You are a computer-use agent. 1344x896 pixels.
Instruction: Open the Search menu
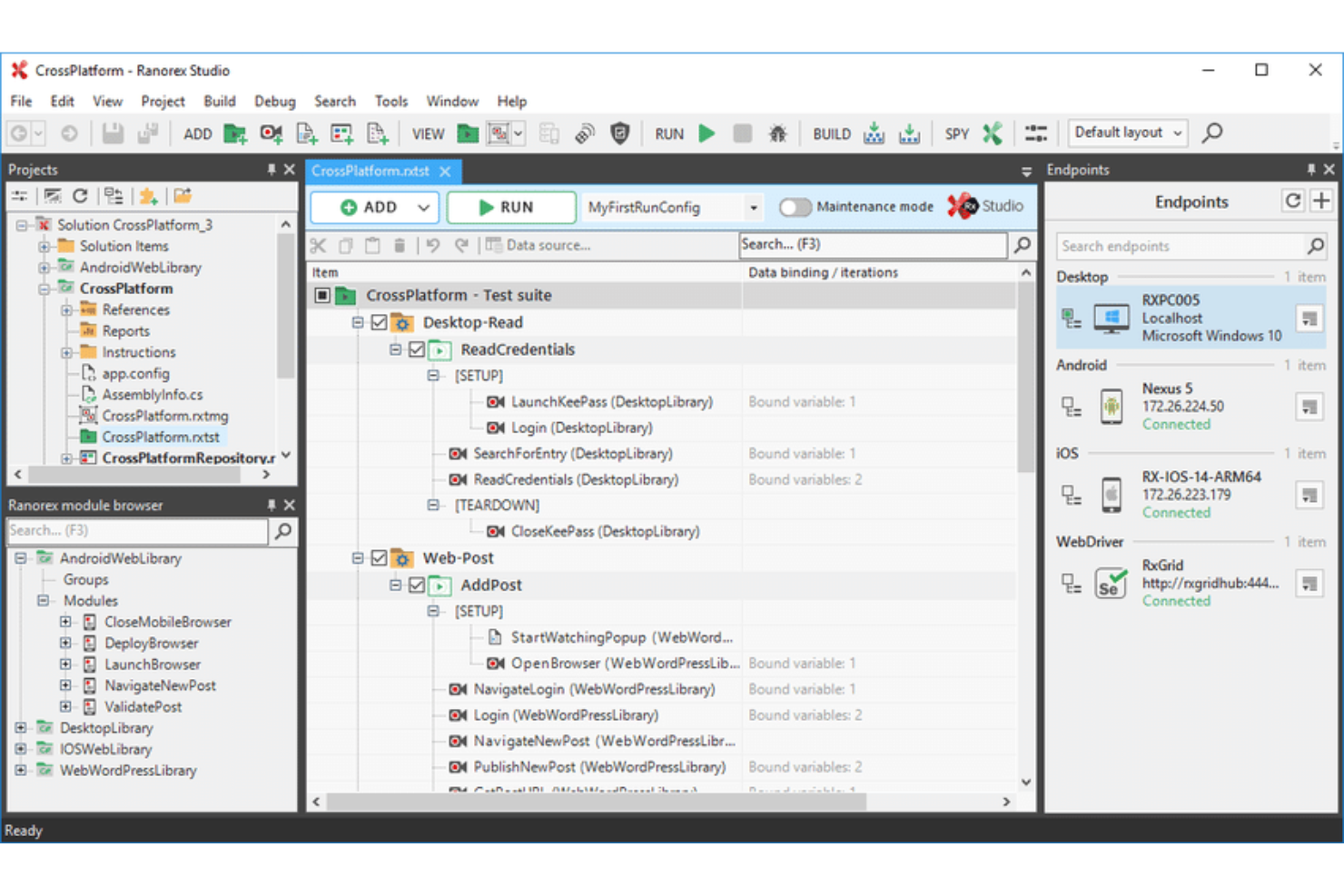click(x=334, y=101)
